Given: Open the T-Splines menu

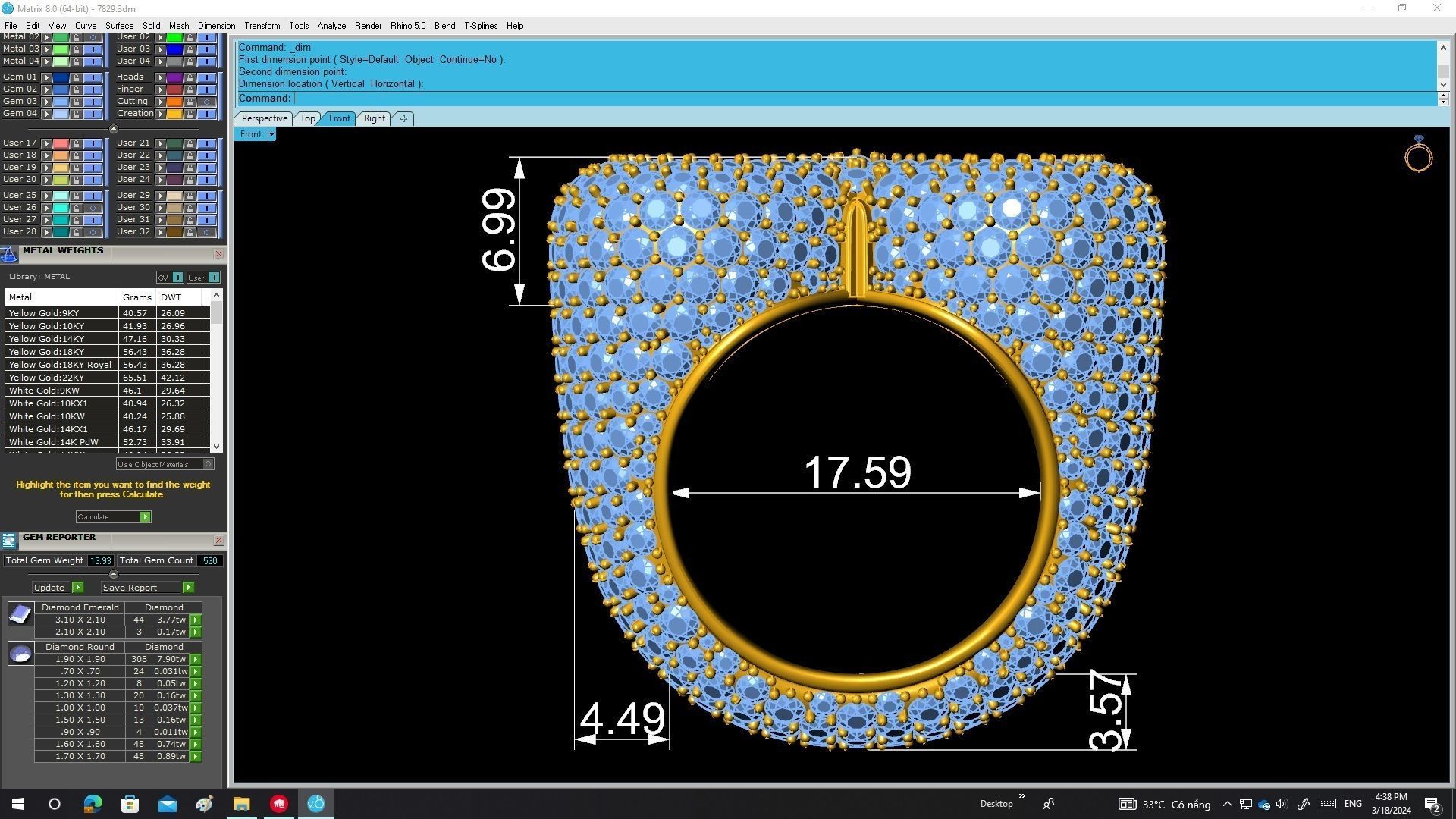Looking at the screenshot, I should click(480, 26).
